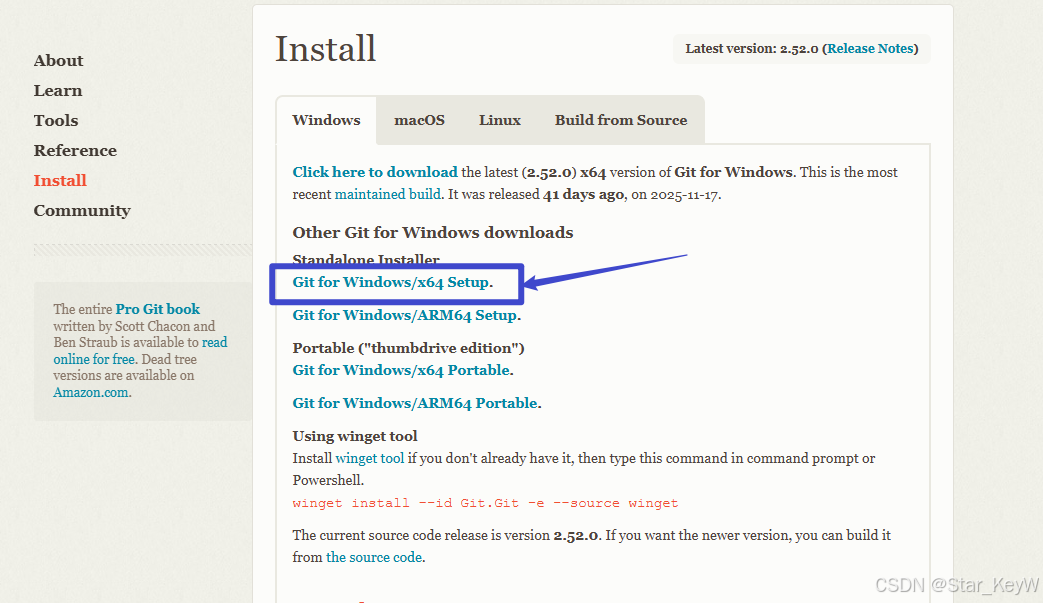Screen dimensions: 1043x603
Task: Download Git for Windows/x64 Portable
Action: click(x=401, y=370)
